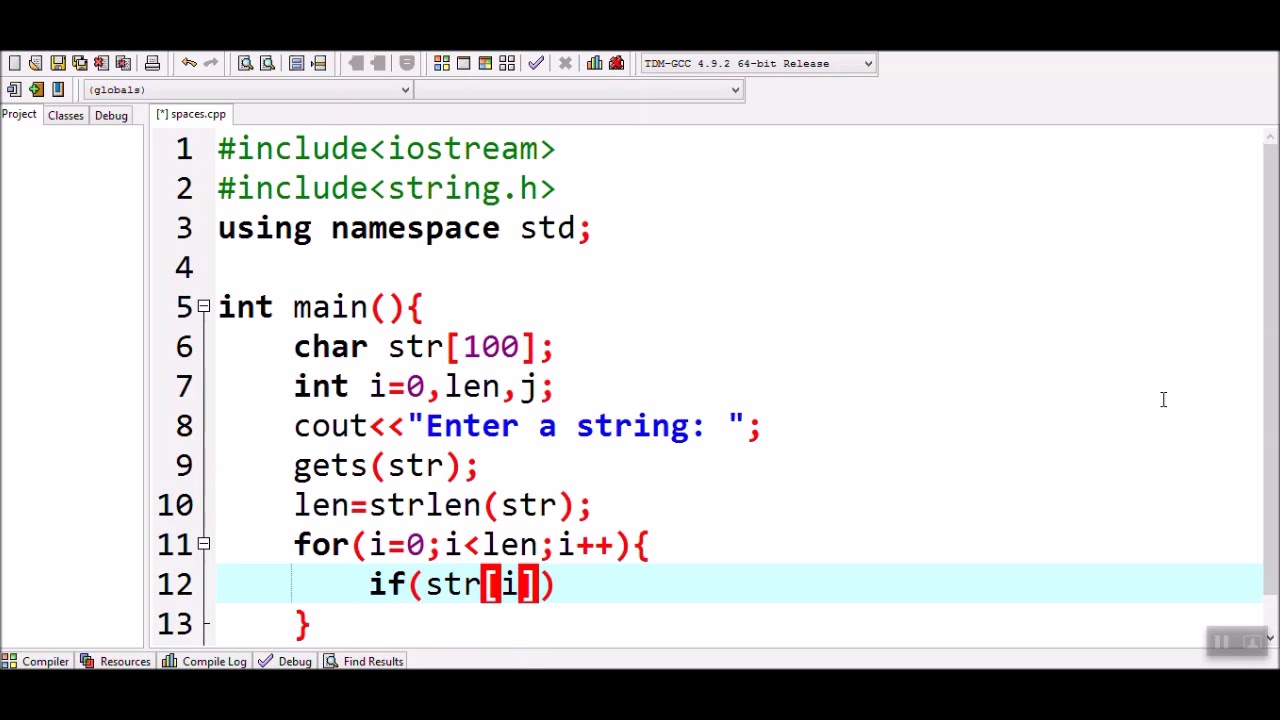Place cursor on '#include<iostream>' line
Screen dimensions: 1280x720
tap(386, 148)
